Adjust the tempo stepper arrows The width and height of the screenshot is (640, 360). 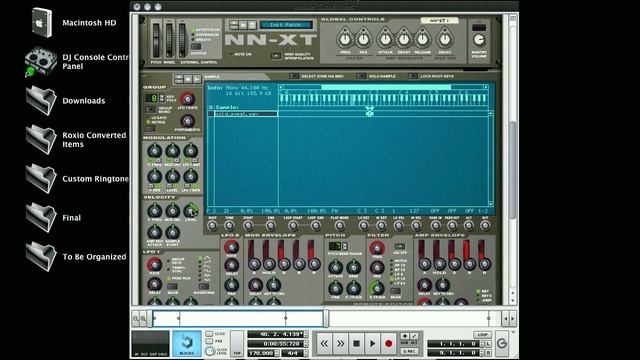[x=277, y=353]
